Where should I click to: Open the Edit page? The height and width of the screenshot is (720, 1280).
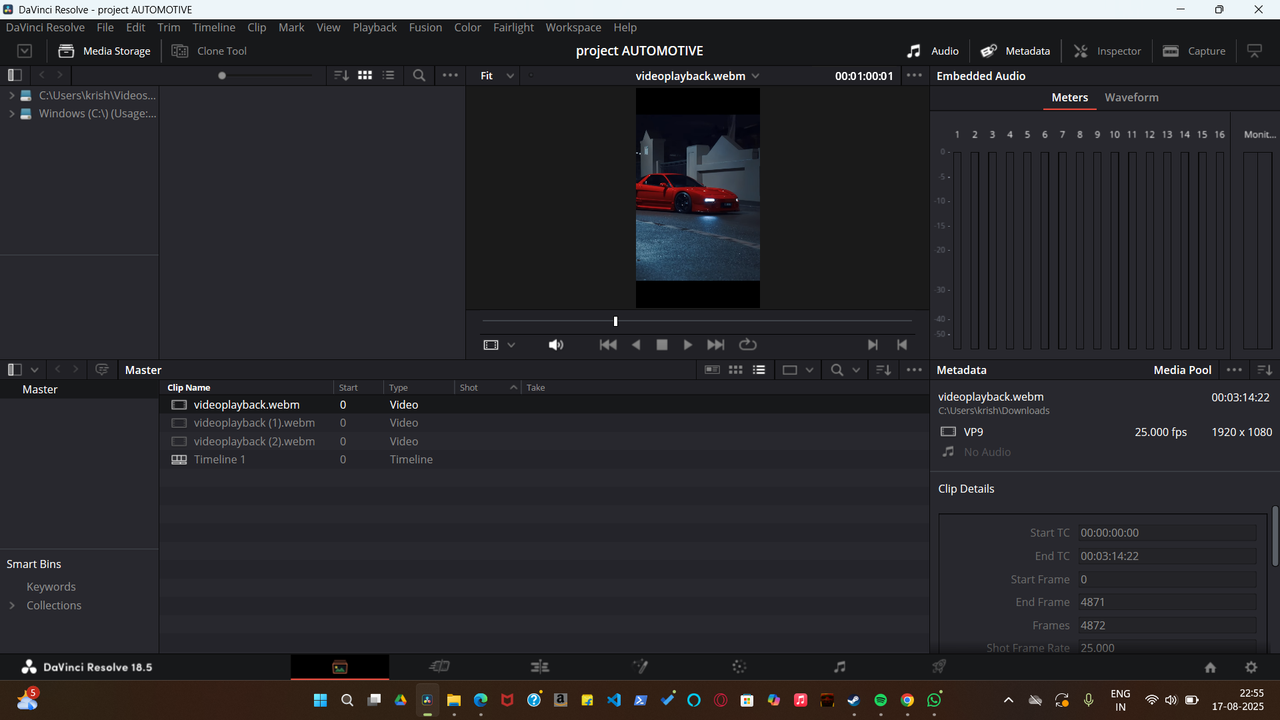[x=540, y=666]
